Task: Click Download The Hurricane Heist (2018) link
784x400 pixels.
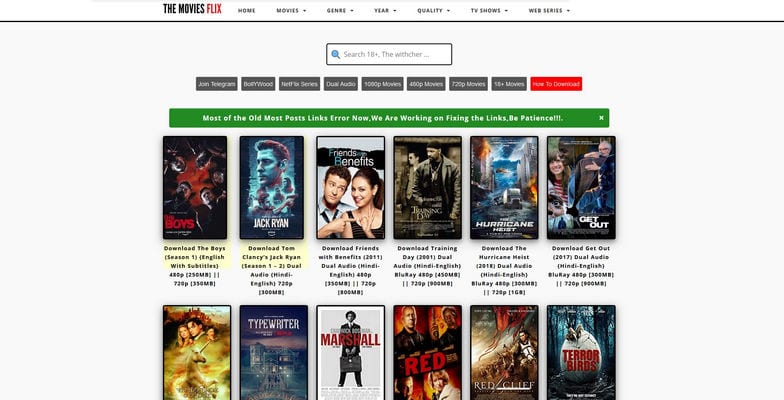Action: (x=504, y=270)
